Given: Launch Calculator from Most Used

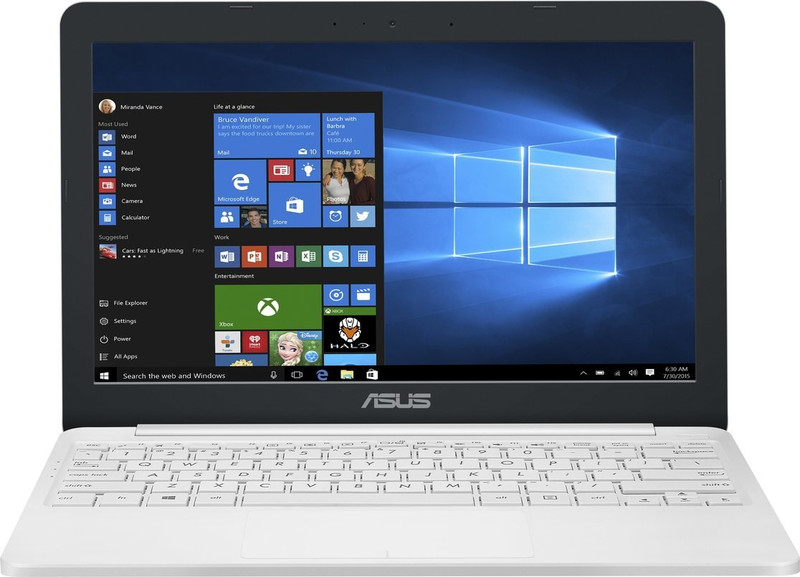Looking at the screenshot, I should point(133,216).
